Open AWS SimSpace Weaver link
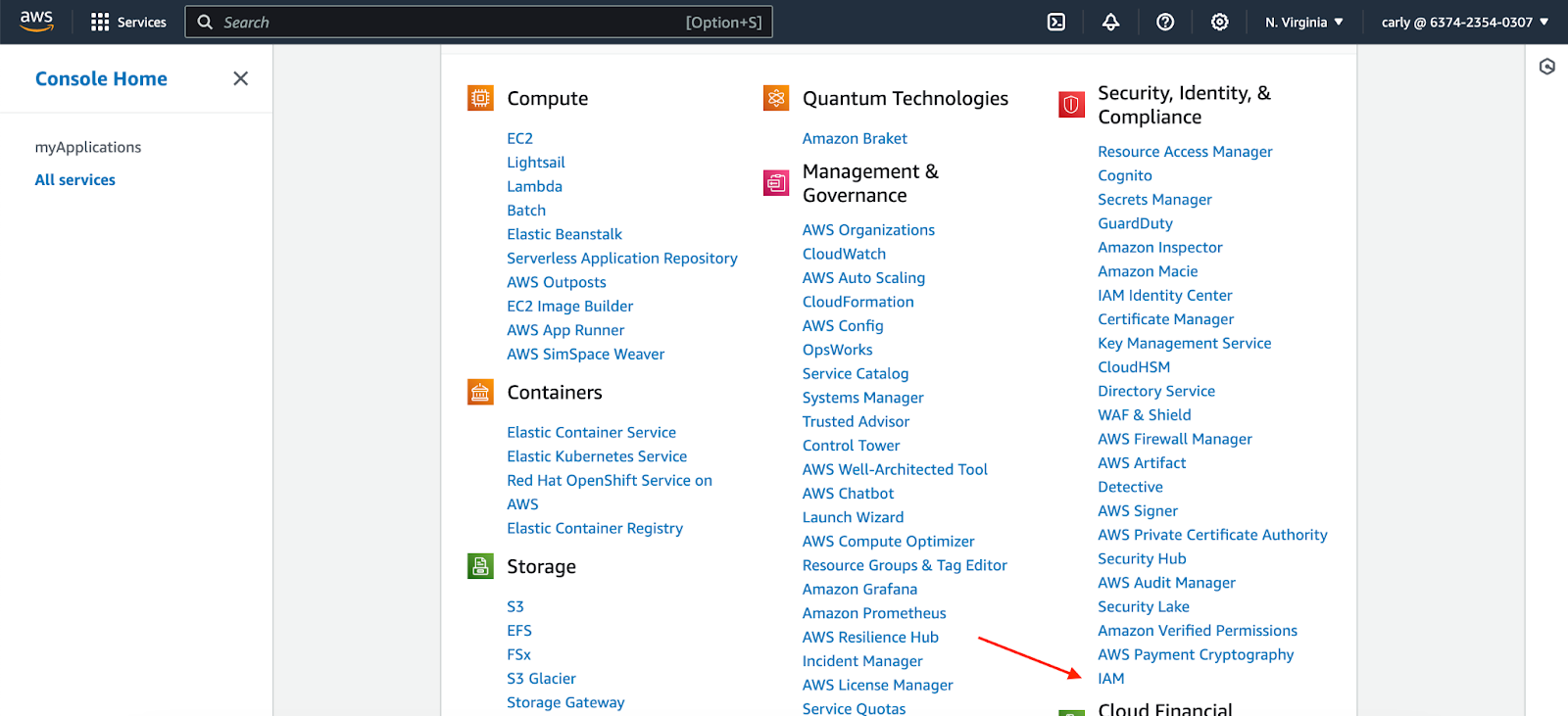 click(x=586, y=355)
